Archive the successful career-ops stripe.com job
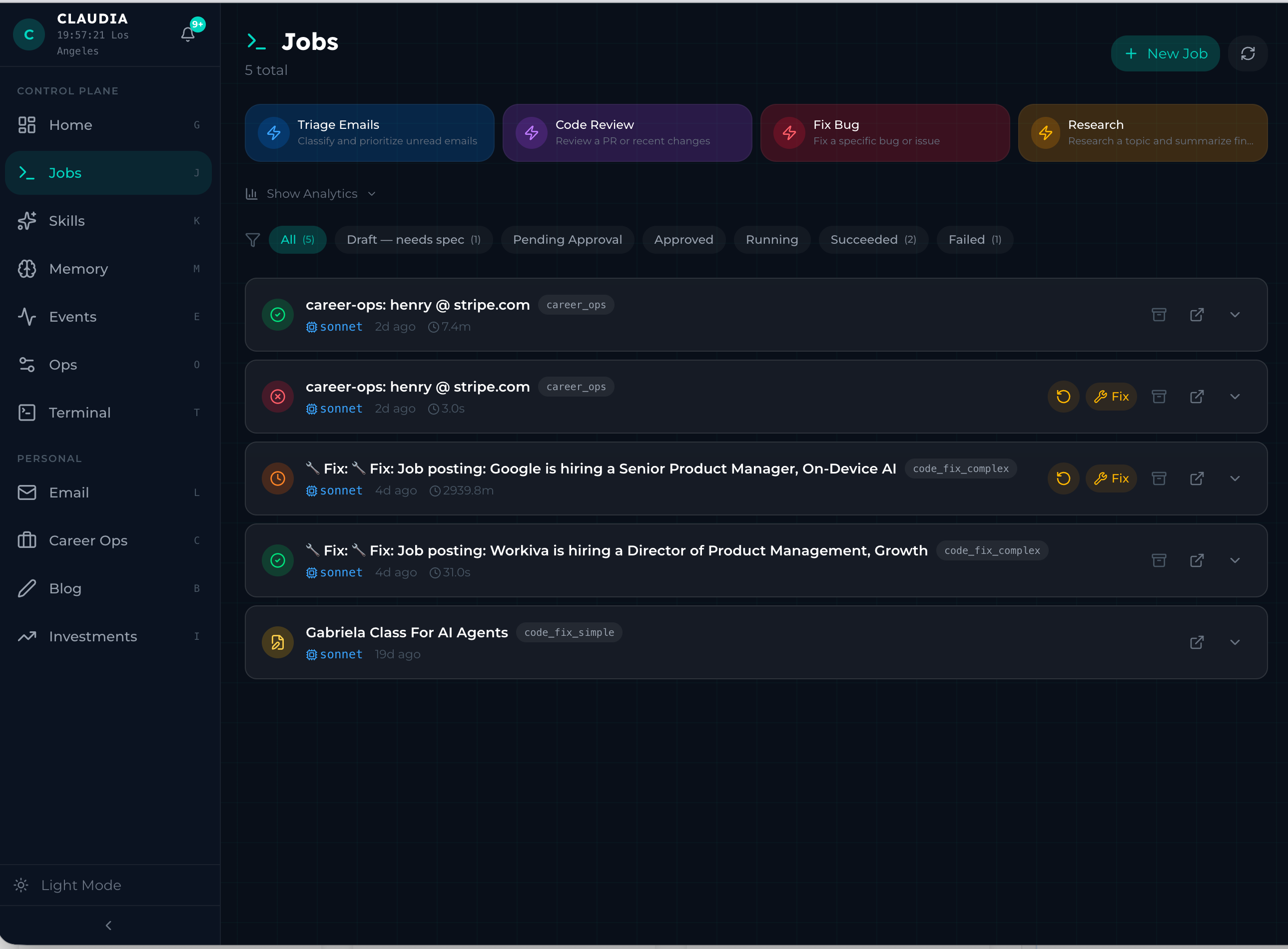Viewport: 1288px width, 949px height. pos(1159,314)
